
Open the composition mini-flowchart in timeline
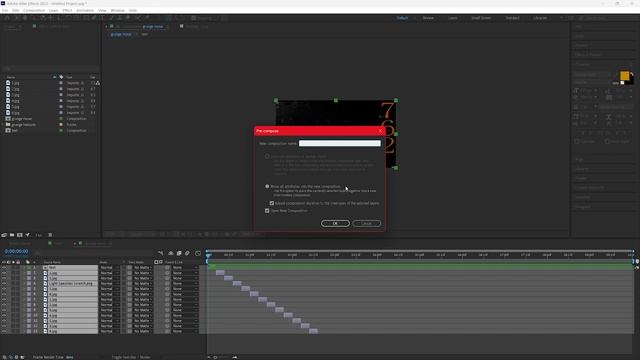click(161, 253)
